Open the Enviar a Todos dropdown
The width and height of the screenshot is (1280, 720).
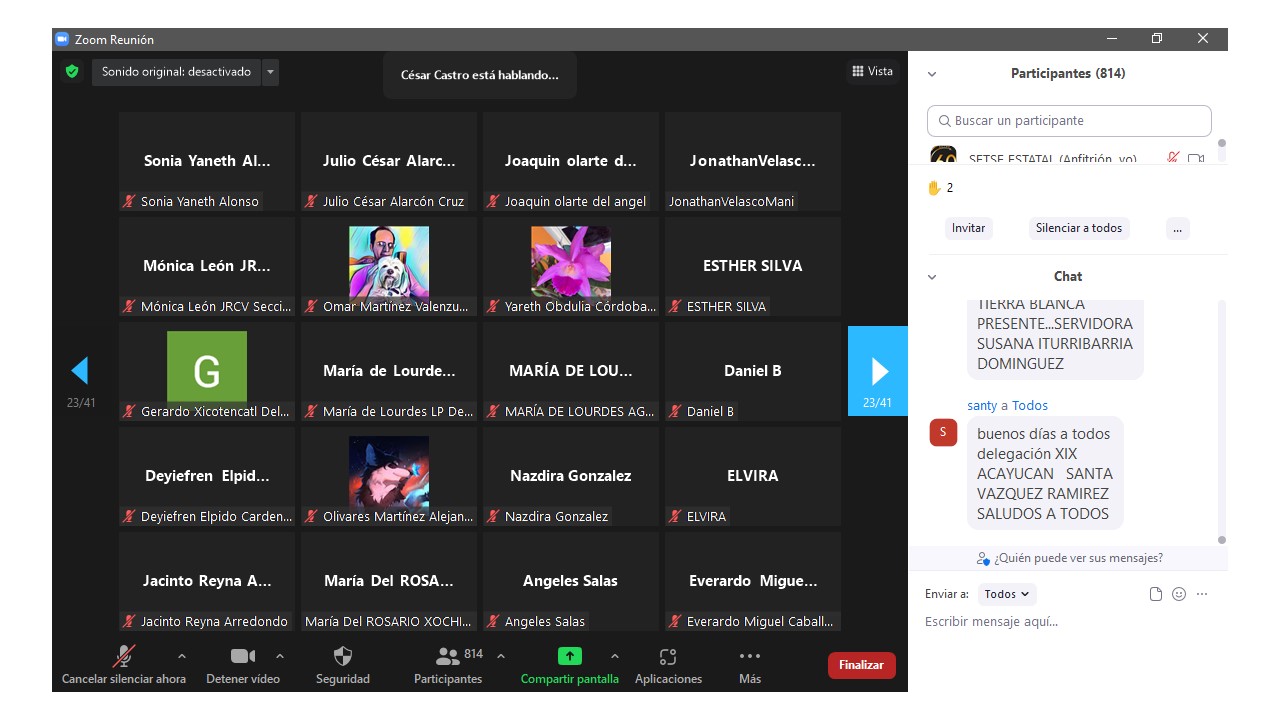(1006, 594)
